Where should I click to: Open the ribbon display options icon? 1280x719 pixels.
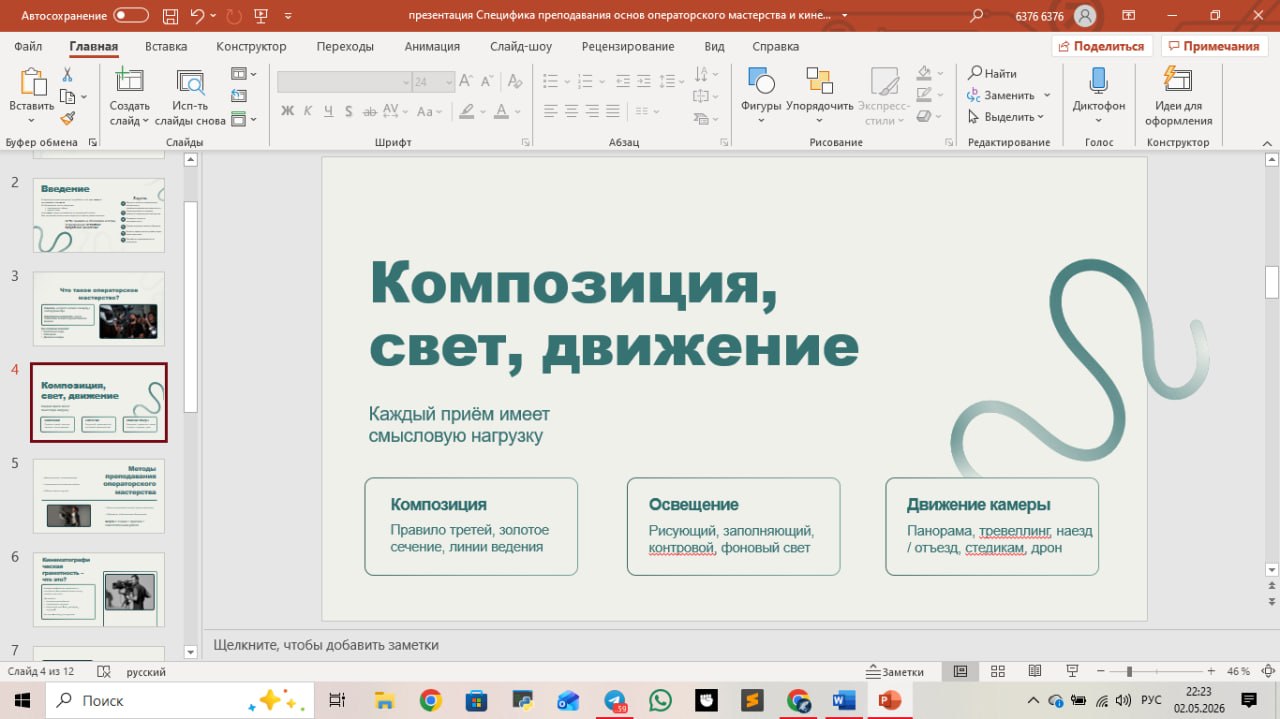point(1129,16)
